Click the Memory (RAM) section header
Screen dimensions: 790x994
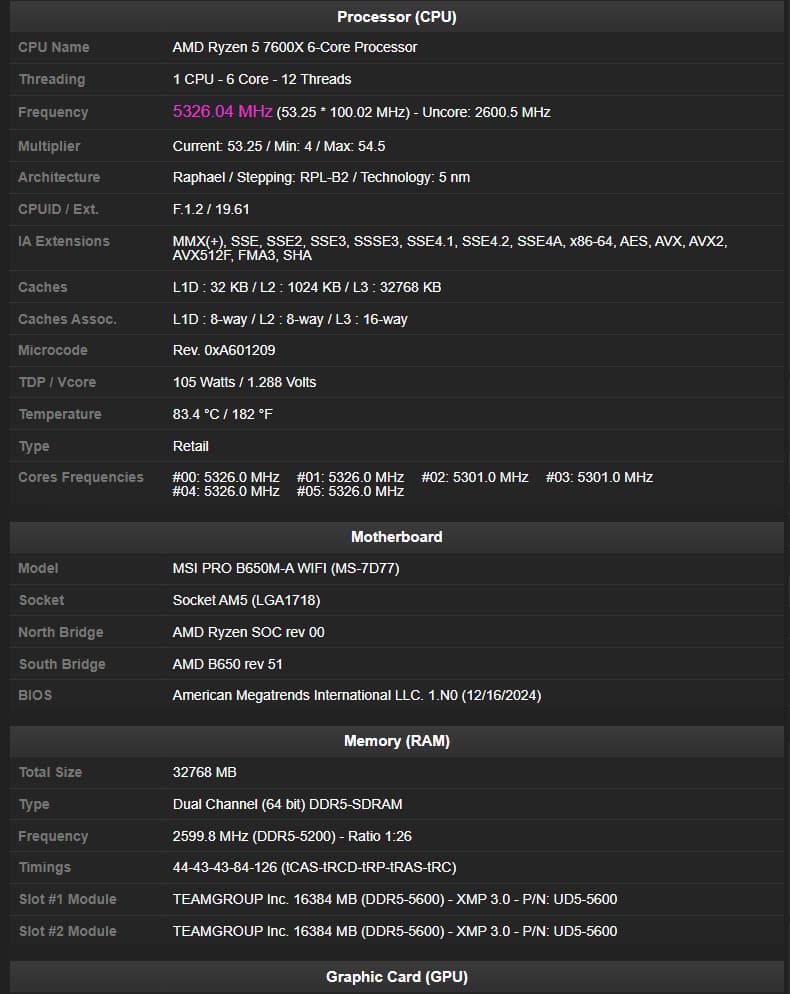coord(396,741)
